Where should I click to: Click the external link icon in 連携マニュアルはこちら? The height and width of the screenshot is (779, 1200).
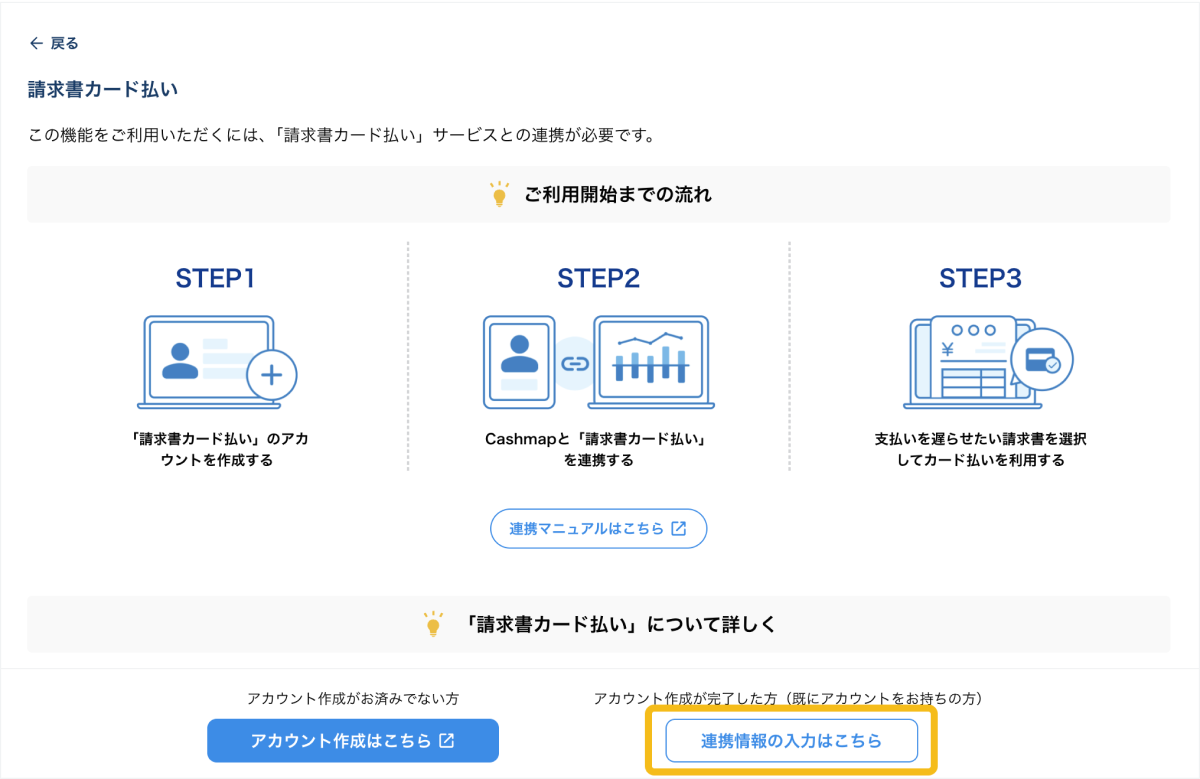pos(679,529)
